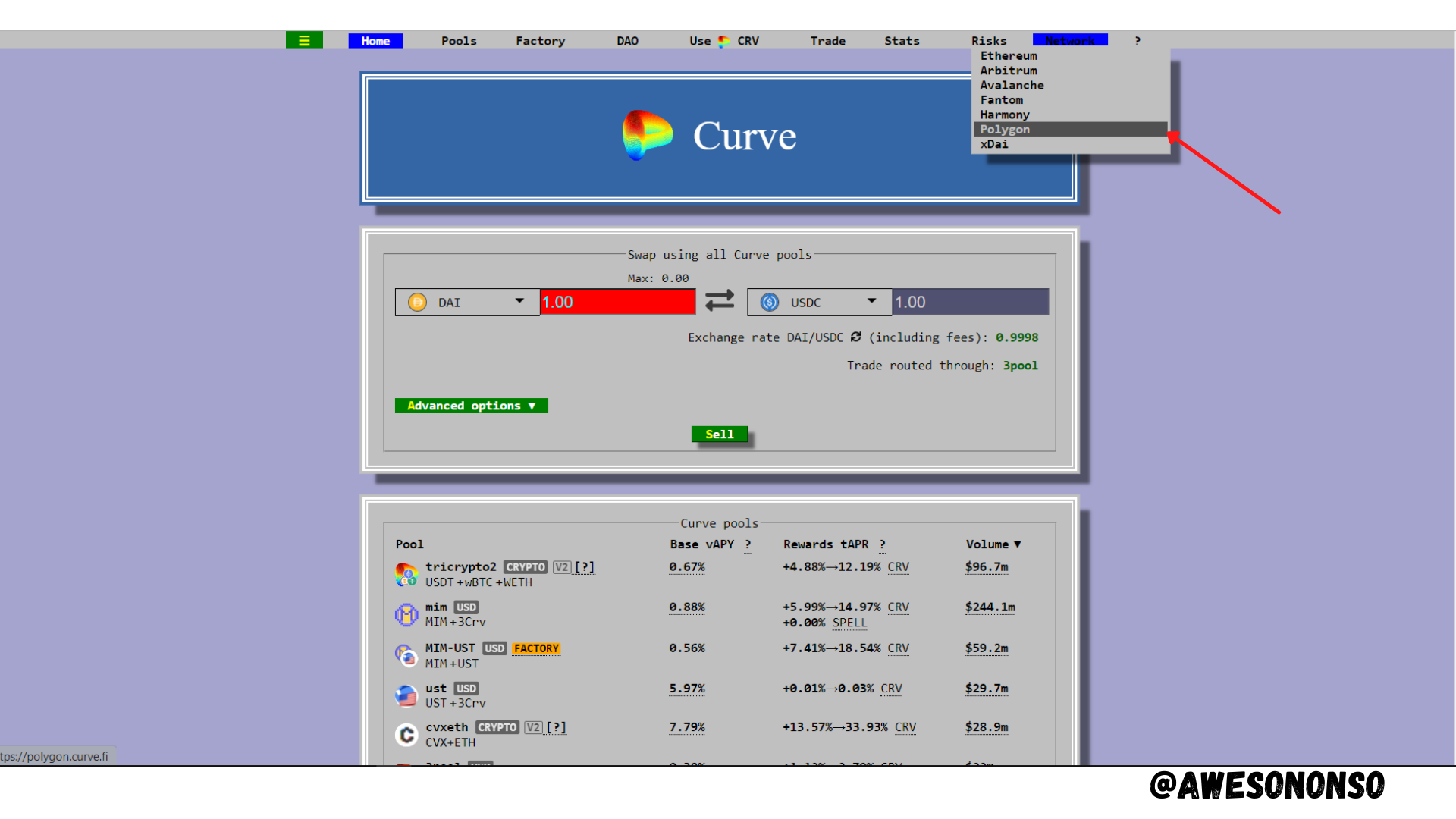Image resolution: width=1456 pixels, height=819 pixels.
Task: Click the tricrypto2 pool icon
Action: click(406, 574)
